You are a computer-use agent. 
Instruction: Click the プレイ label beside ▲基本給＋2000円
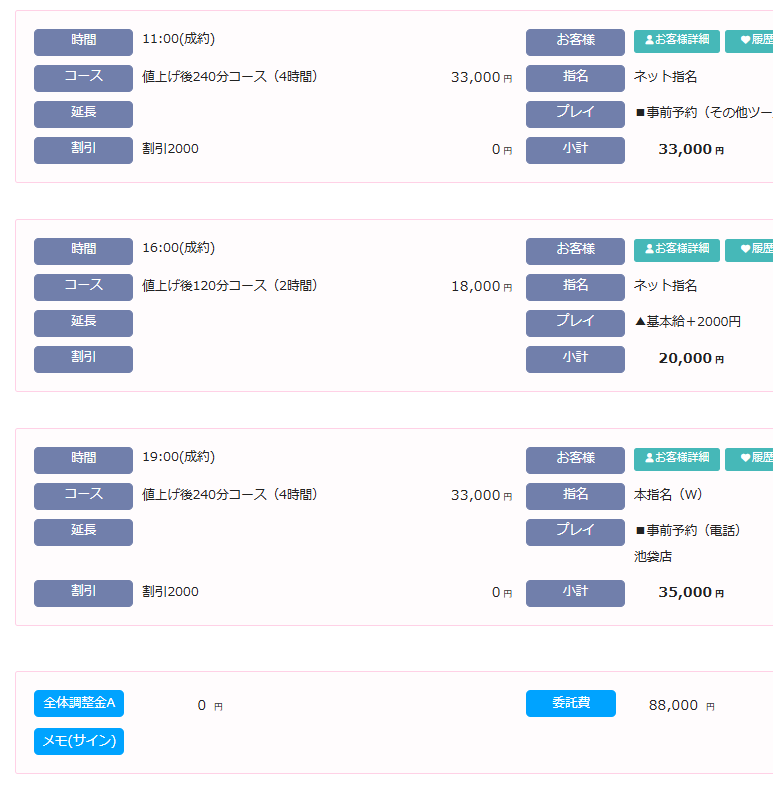point(575,322)
